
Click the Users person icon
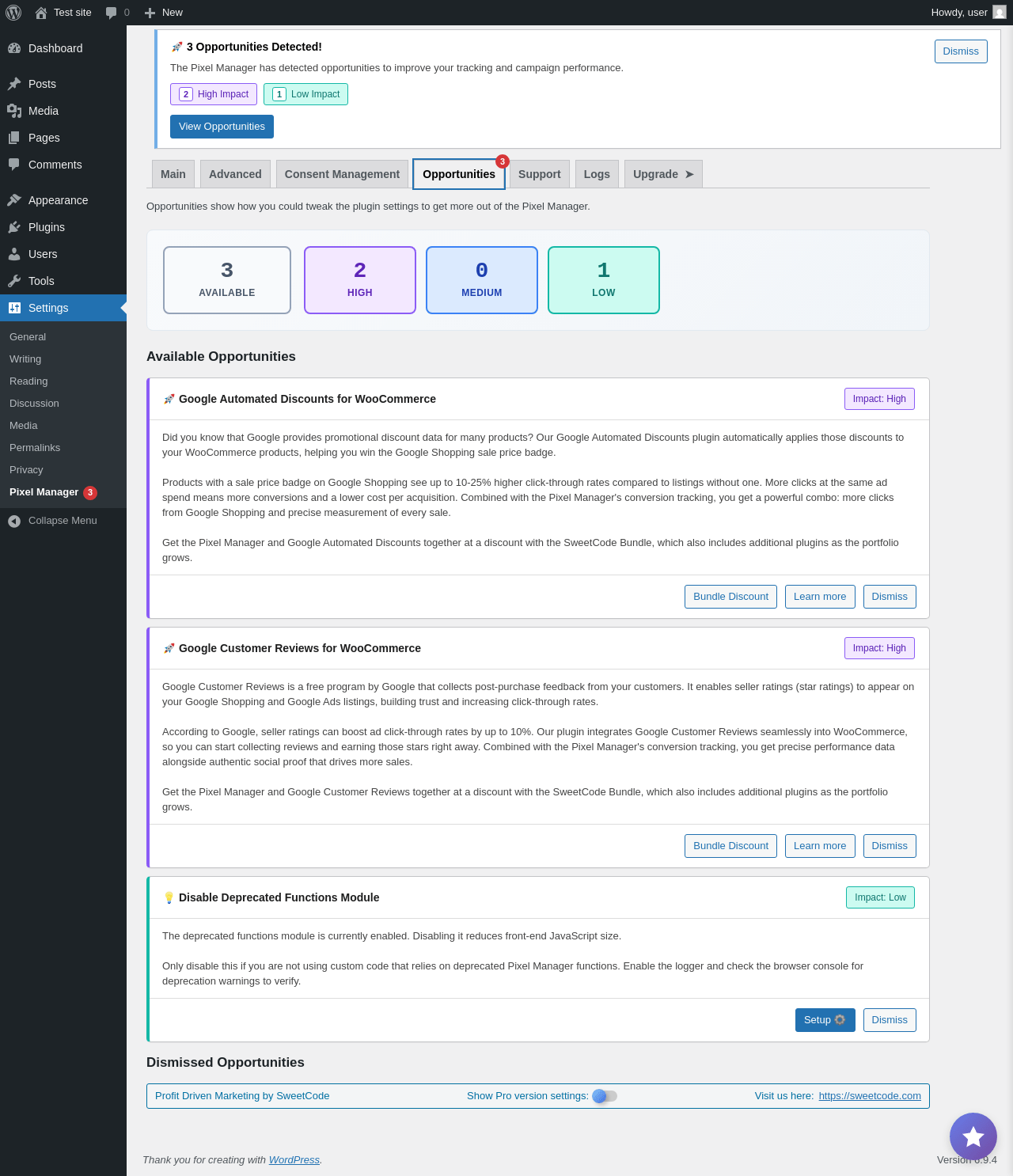14,254
